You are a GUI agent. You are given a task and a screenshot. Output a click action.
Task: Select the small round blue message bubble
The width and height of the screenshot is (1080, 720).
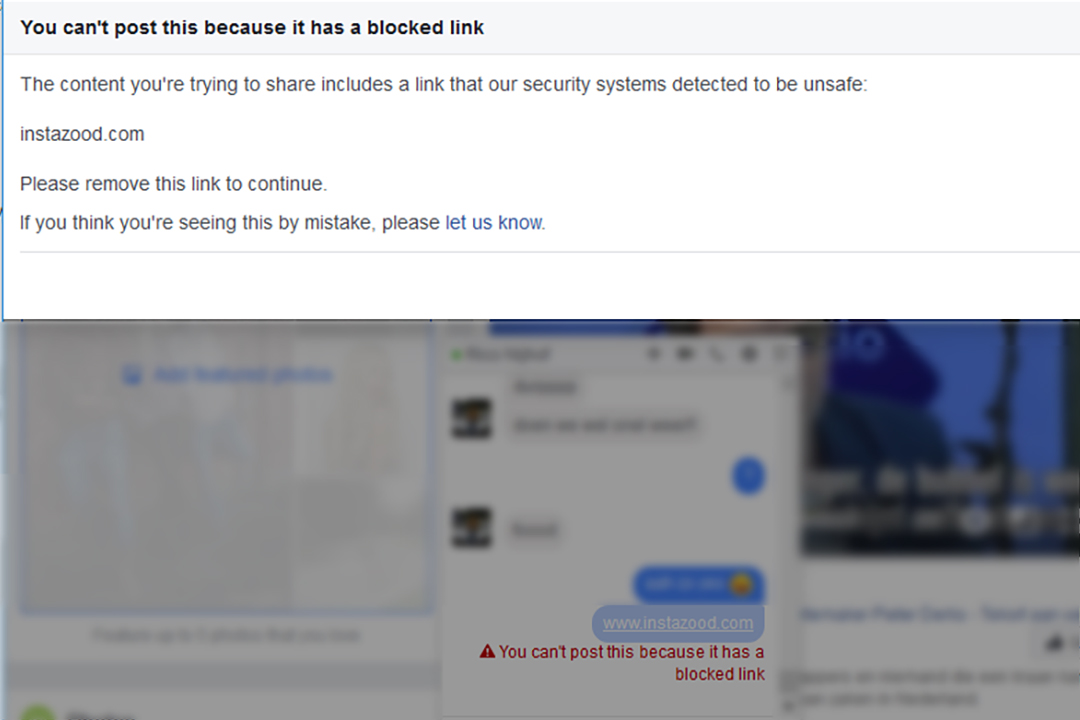tap(748, 475)
